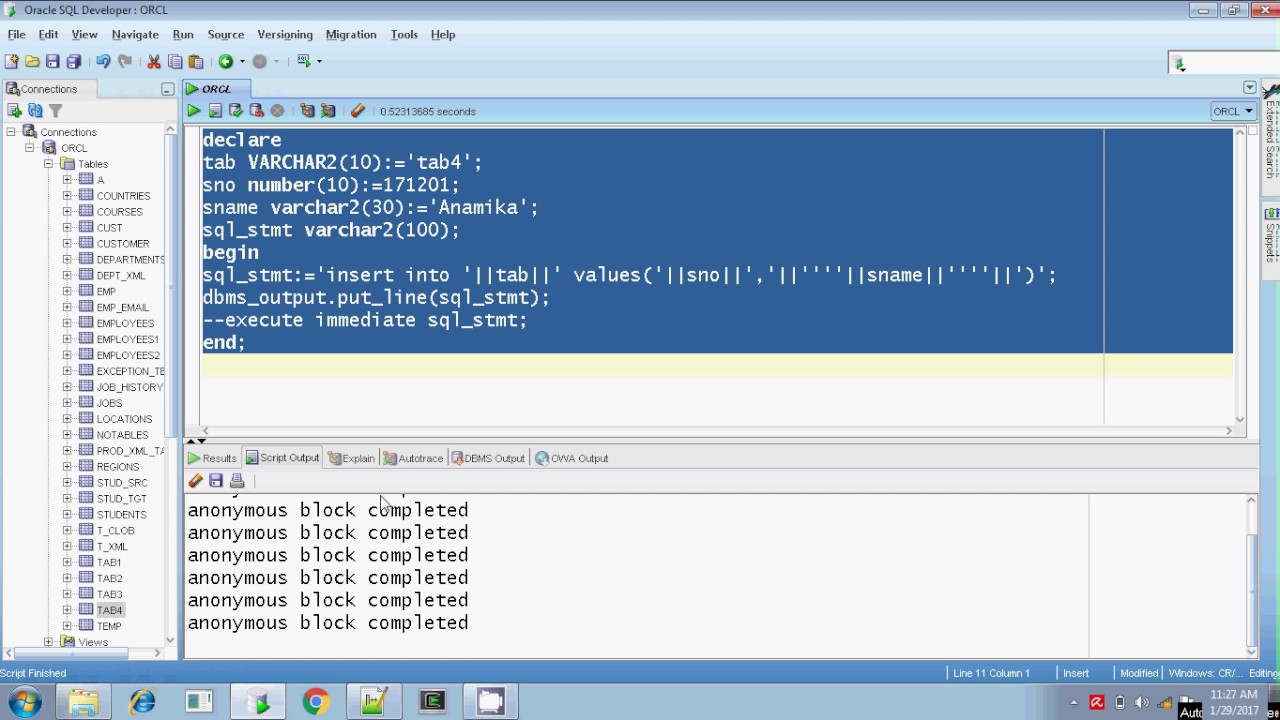The width and height of the screenshot is (1280, 720).
Task: Open the Navigate menu
Action: (135, 34)
